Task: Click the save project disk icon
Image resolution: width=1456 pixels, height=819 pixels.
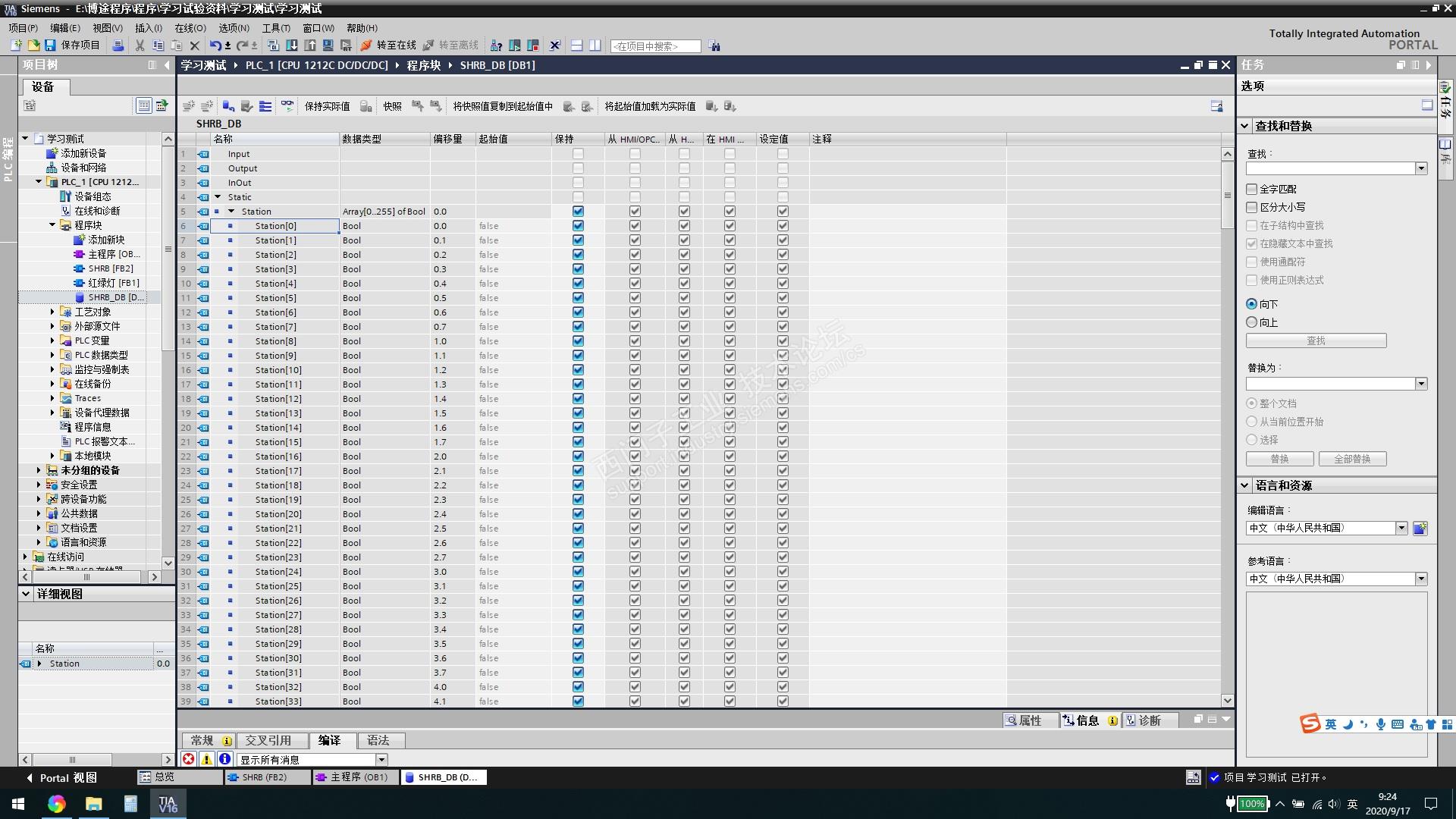Action: [x=50, y=45]
